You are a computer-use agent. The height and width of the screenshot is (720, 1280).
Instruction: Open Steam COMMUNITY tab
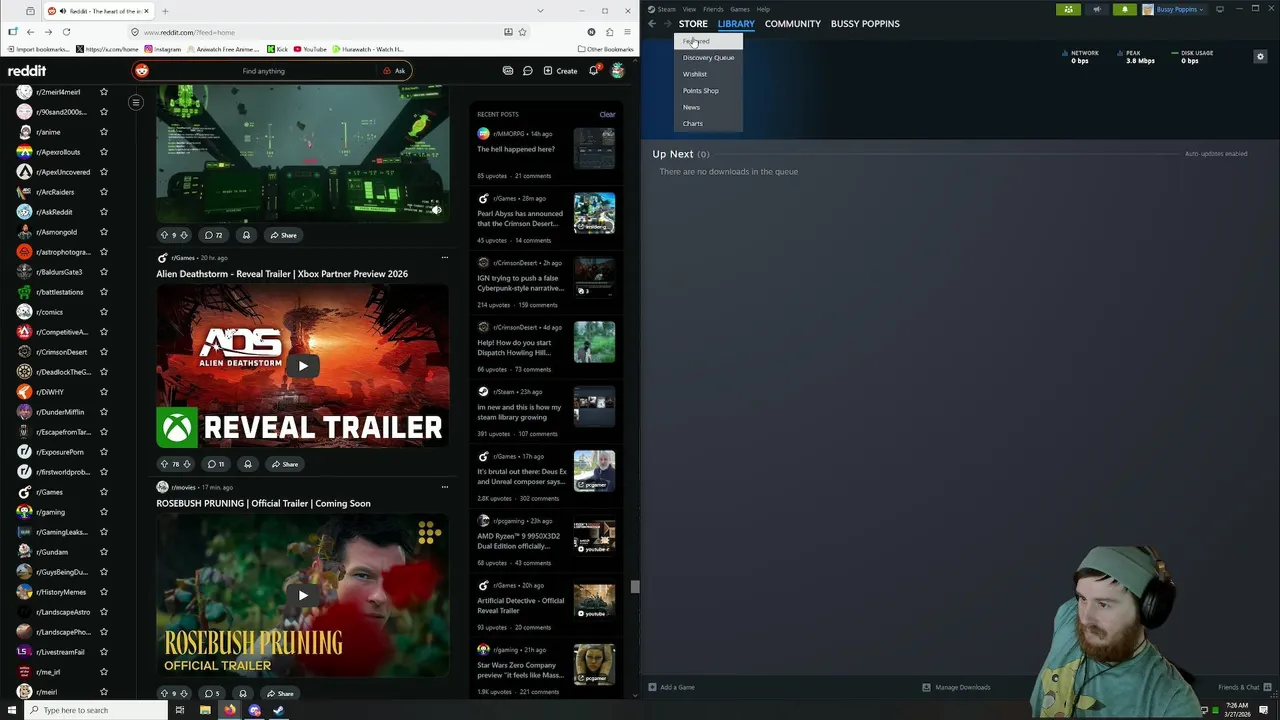(x=793, y=23)
